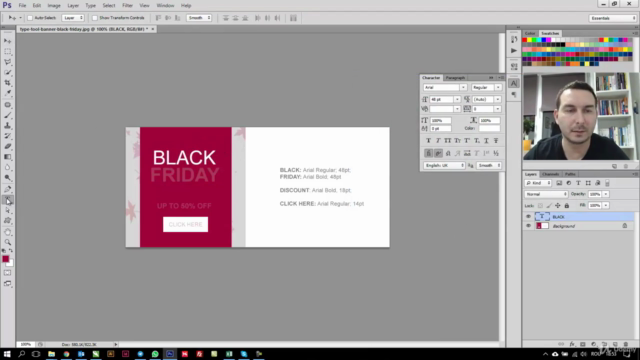Click the Quick Mask mode icon
Viewport: 640px width, 360px height.
(x=8, y=273)
